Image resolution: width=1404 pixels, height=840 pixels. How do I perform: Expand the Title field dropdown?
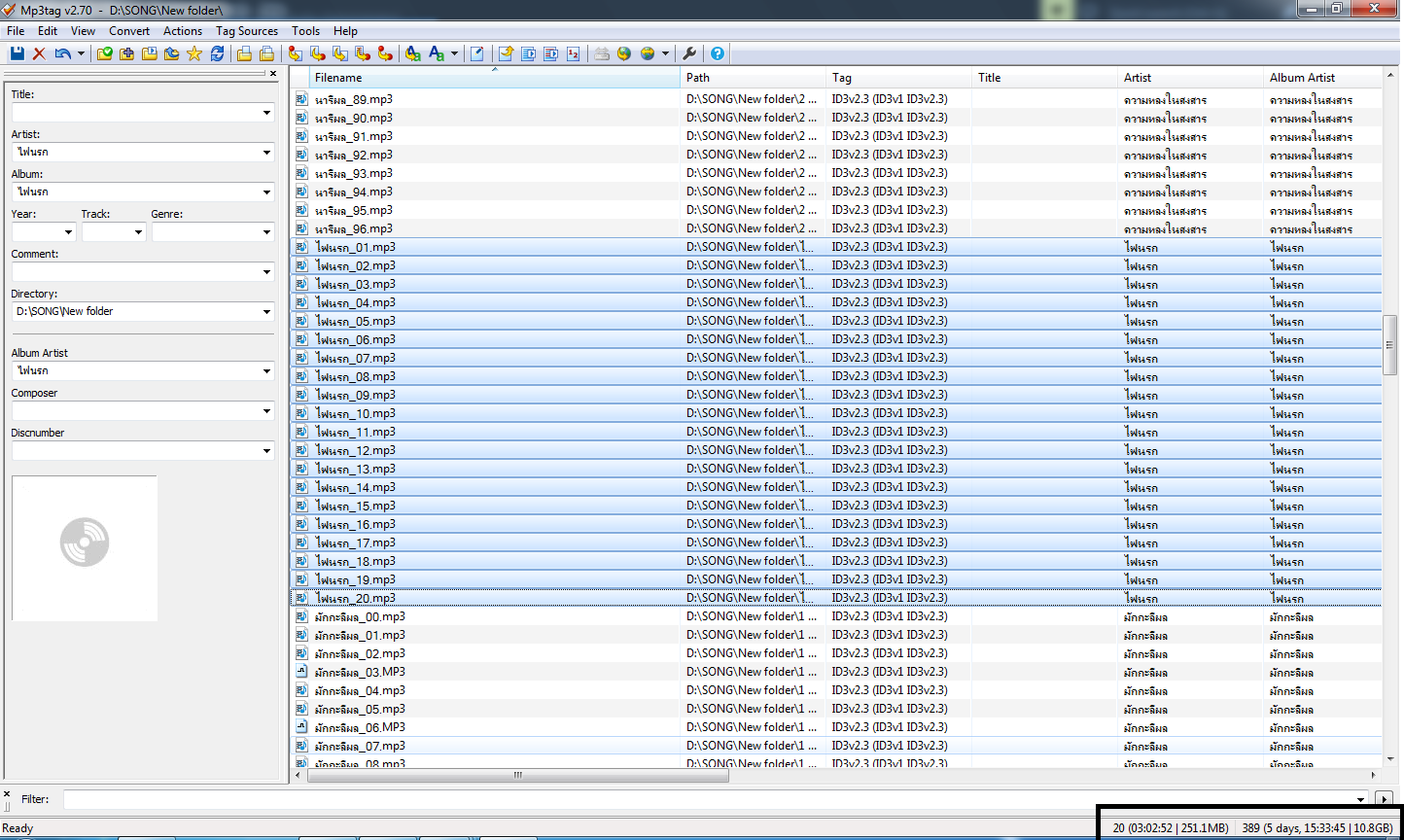(x=266, y=113)
